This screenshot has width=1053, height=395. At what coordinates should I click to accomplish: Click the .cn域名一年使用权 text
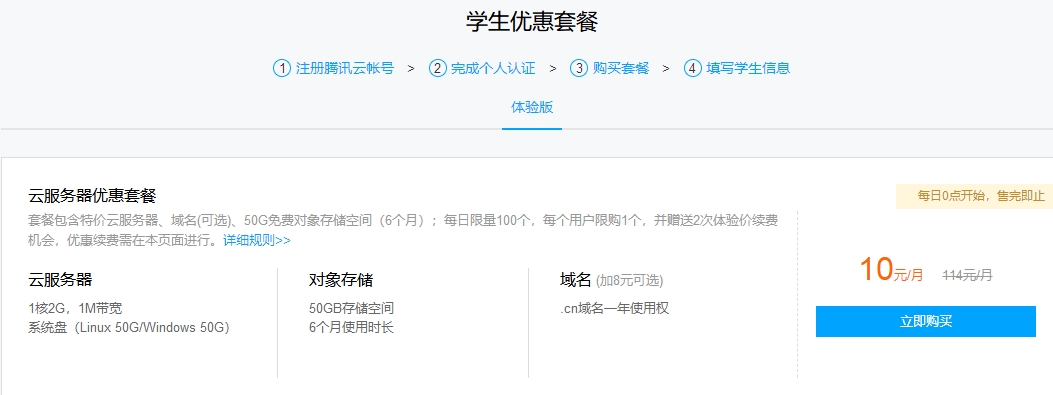(614, 308)
